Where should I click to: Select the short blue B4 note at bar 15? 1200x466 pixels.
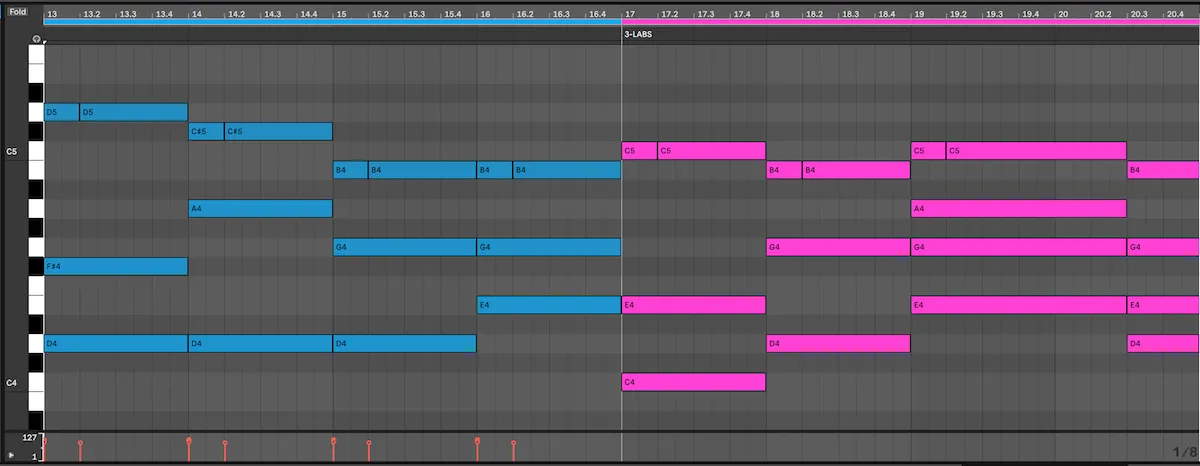(x=351, y=170)
